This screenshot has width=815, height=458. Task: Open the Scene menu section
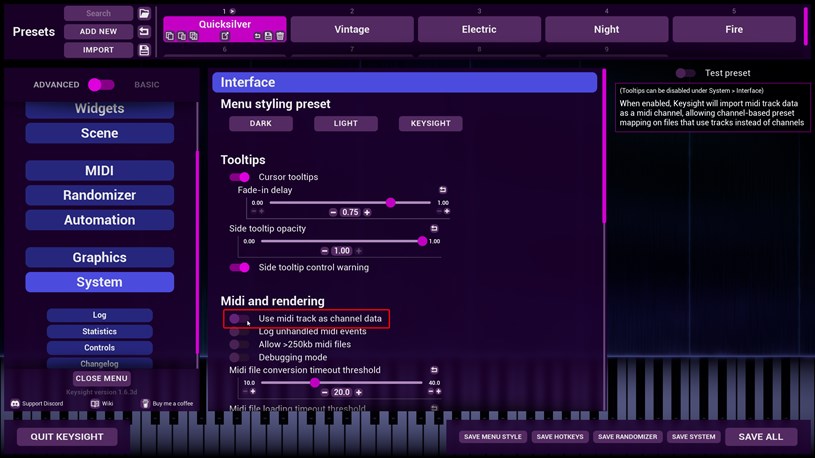click(99, 133)
